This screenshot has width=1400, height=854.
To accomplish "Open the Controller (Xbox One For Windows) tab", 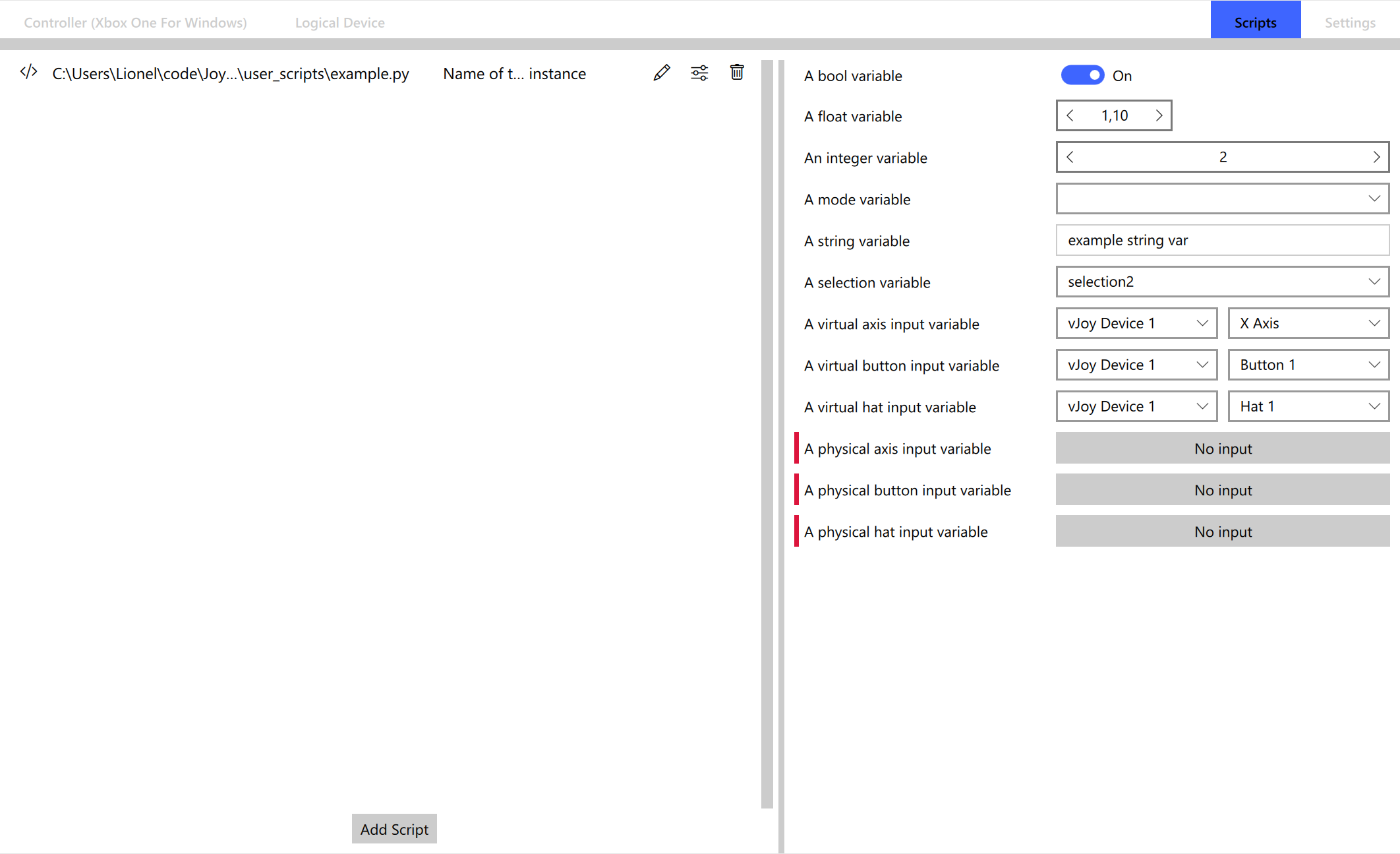I will (x=135, y=22).
